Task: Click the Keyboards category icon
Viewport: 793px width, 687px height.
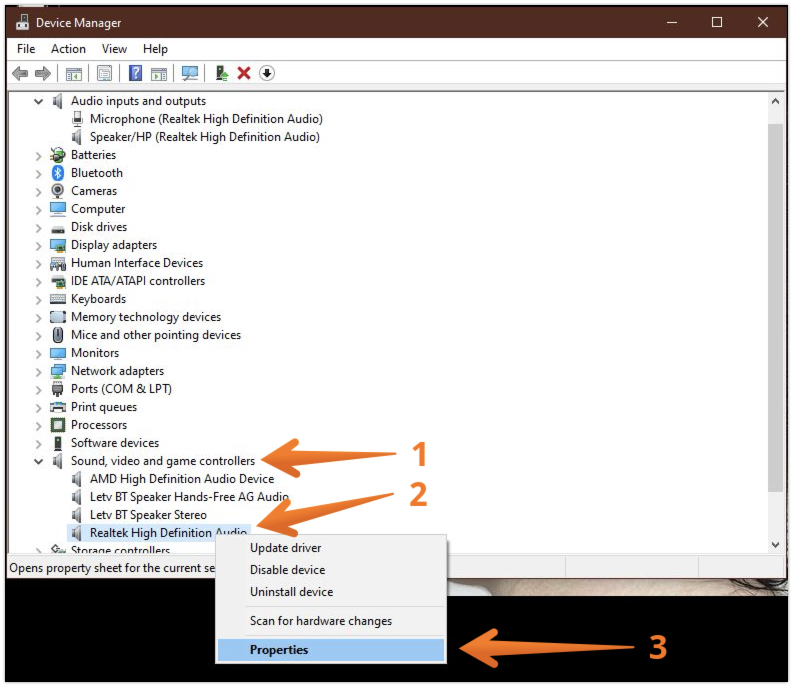Action: click(58, 299)
